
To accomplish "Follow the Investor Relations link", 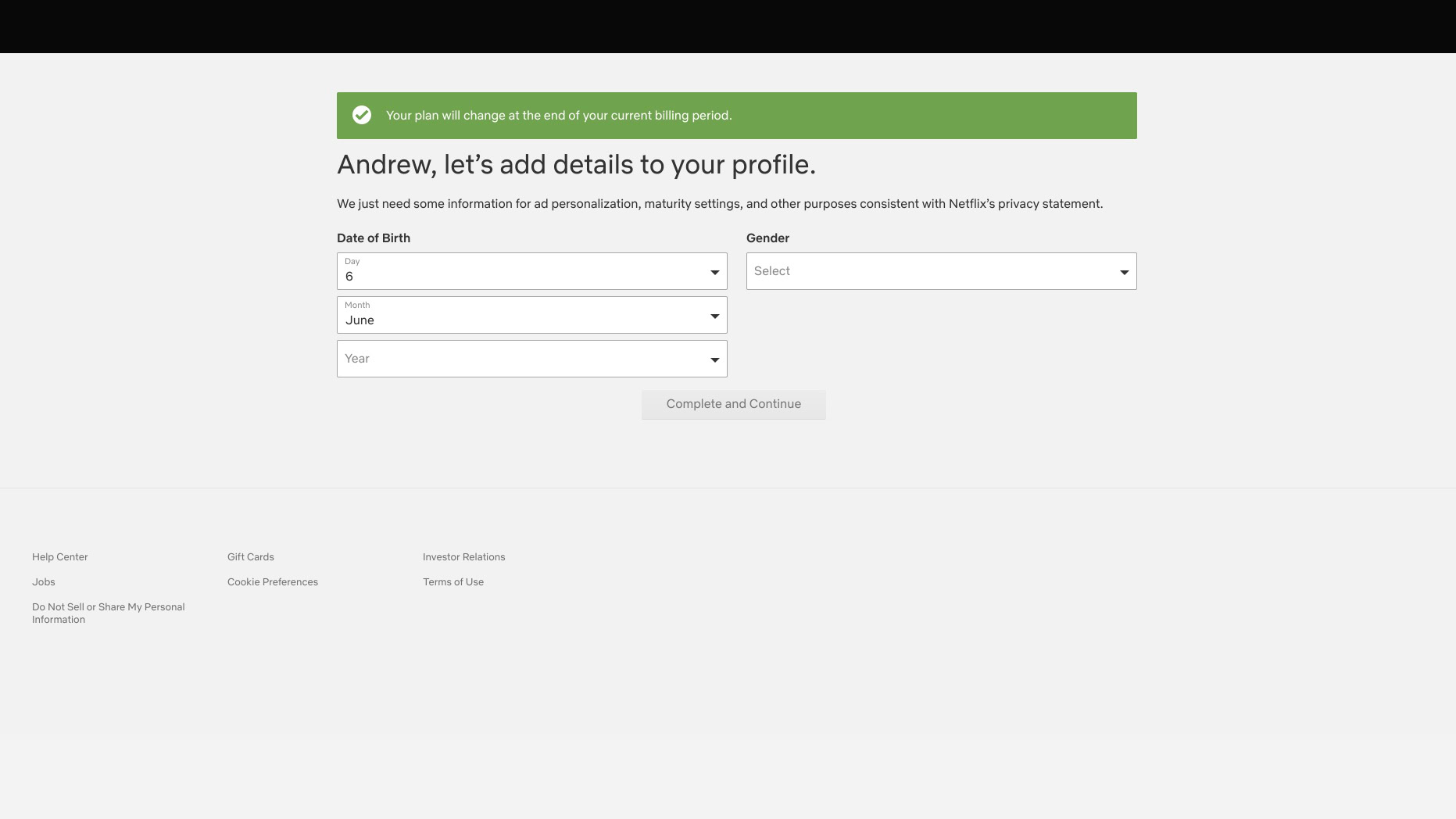I will tap(464, 557).
